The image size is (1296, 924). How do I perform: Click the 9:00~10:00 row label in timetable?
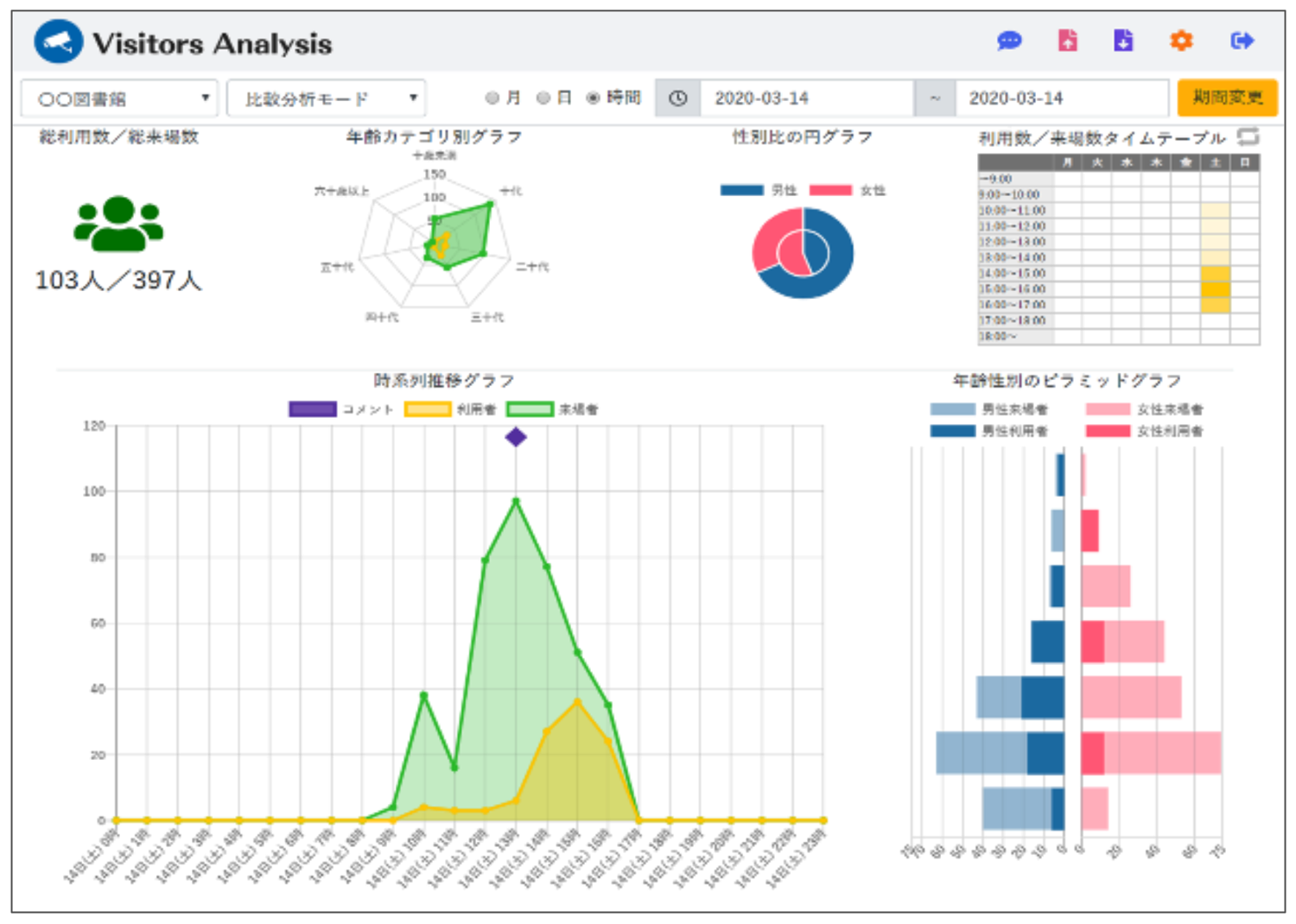click(1015, 195)
